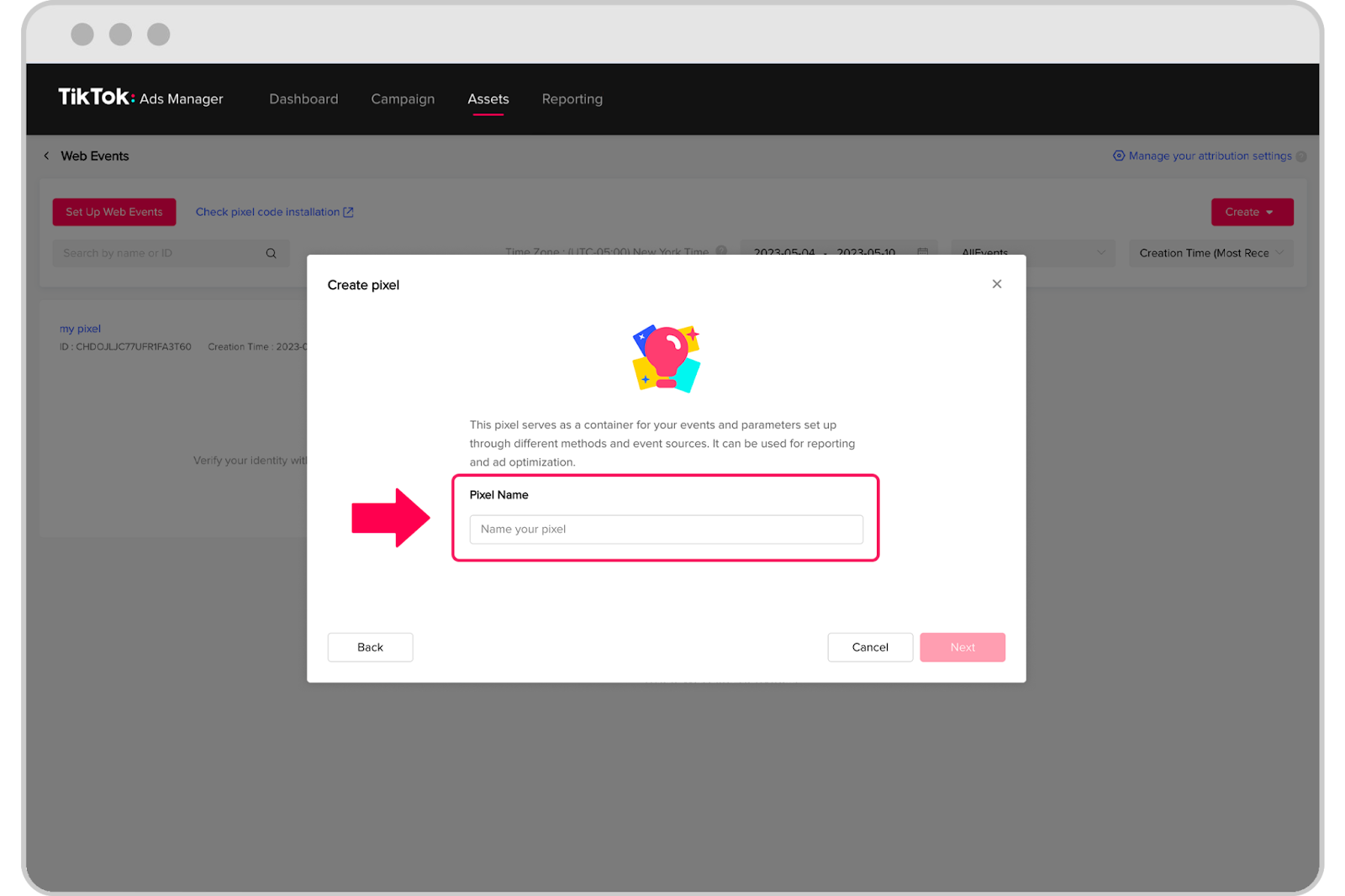
Task: Open the Dashboard tab
Action: [303, 99]
